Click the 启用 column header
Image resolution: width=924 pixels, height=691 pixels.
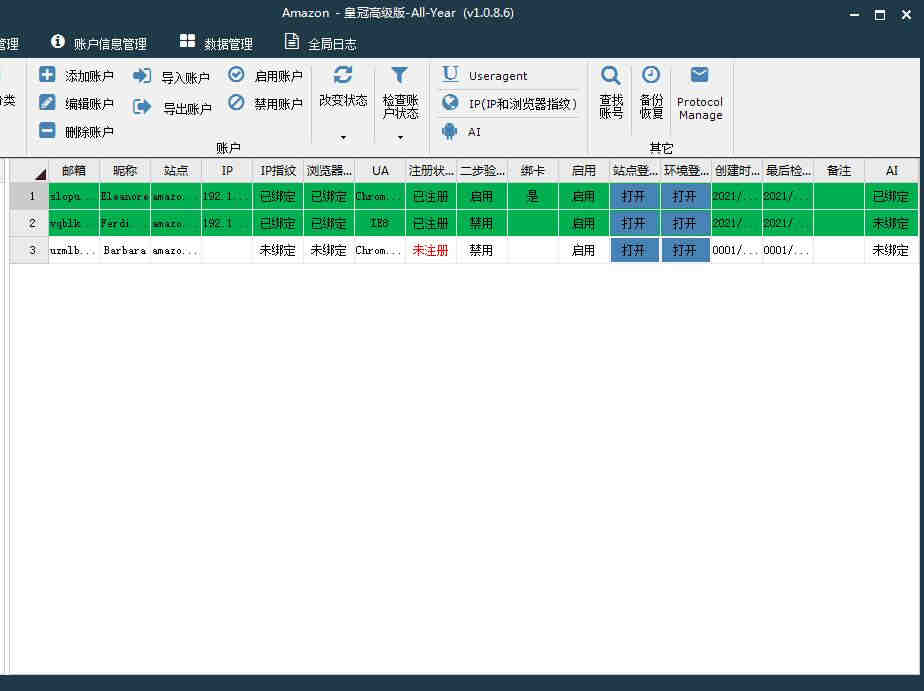click(584, 171)
